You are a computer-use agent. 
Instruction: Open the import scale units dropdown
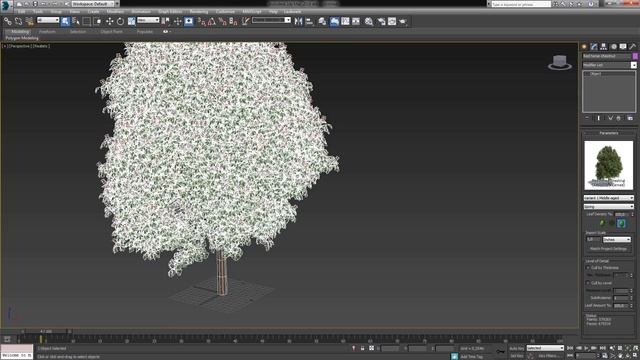617,240
